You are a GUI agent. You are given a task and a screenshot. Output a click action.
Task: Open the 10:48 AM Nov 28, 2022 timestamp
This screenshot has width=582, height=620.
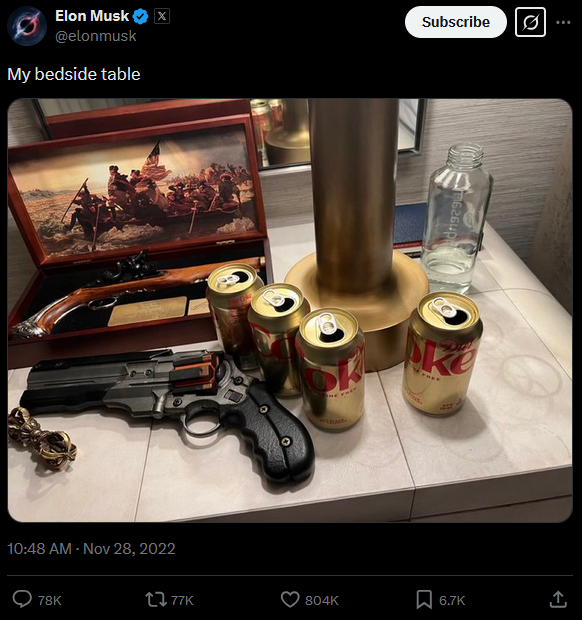[x=91, y=548]
